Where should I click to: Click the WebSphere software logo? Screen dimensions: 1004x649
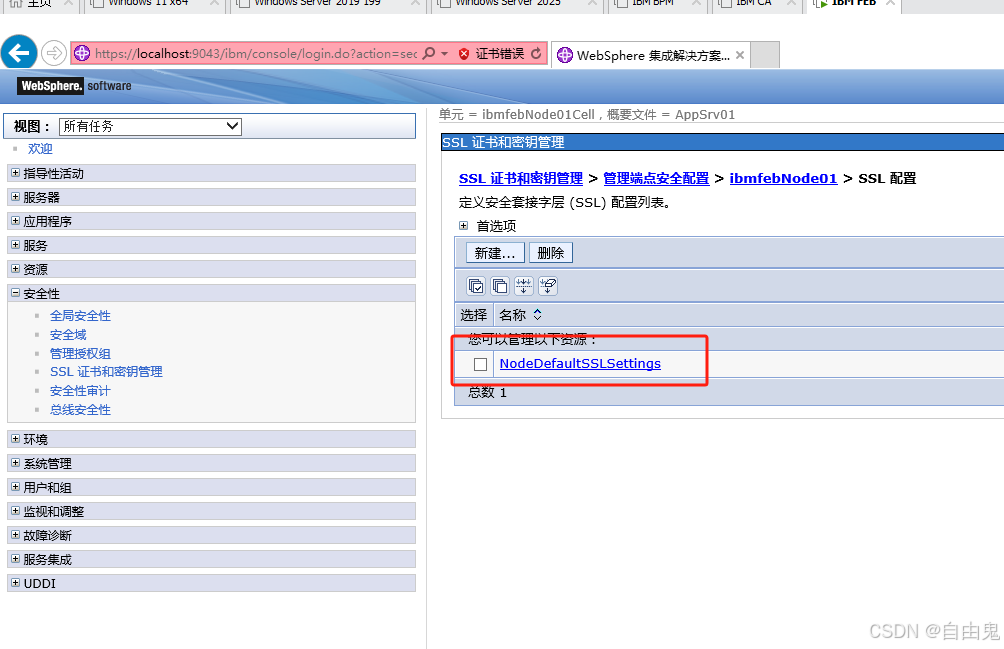click(76, 86)
